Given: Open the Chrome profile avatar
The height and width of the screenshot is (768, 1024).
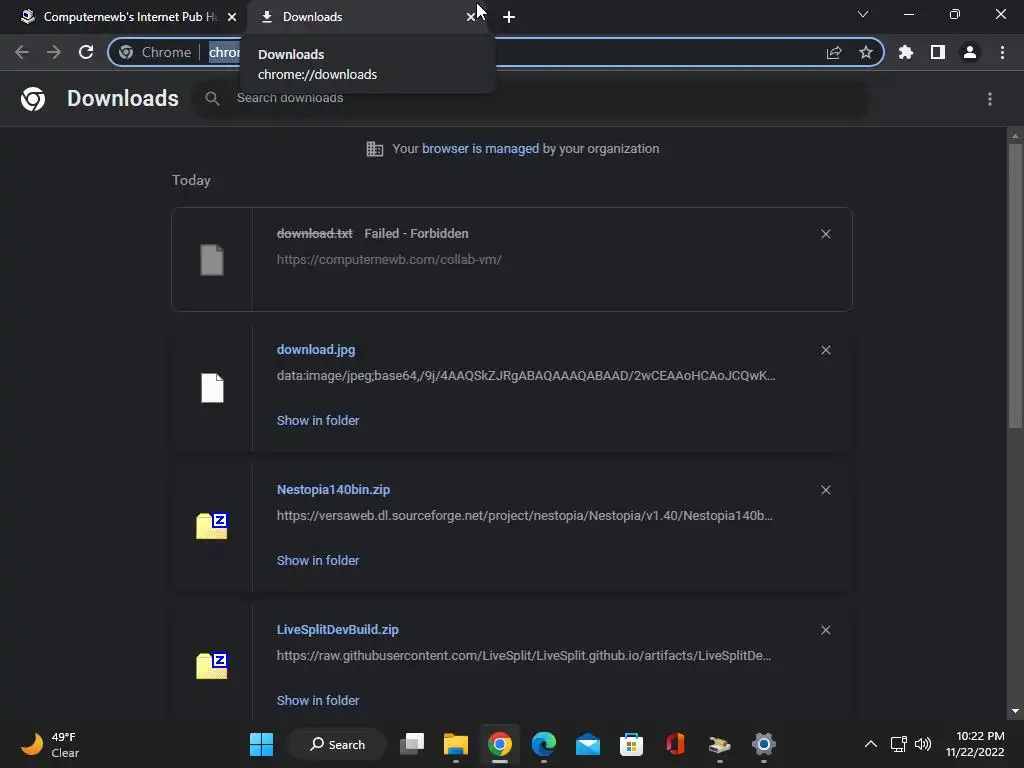Looking at the screenshot, I should point(970,52).
